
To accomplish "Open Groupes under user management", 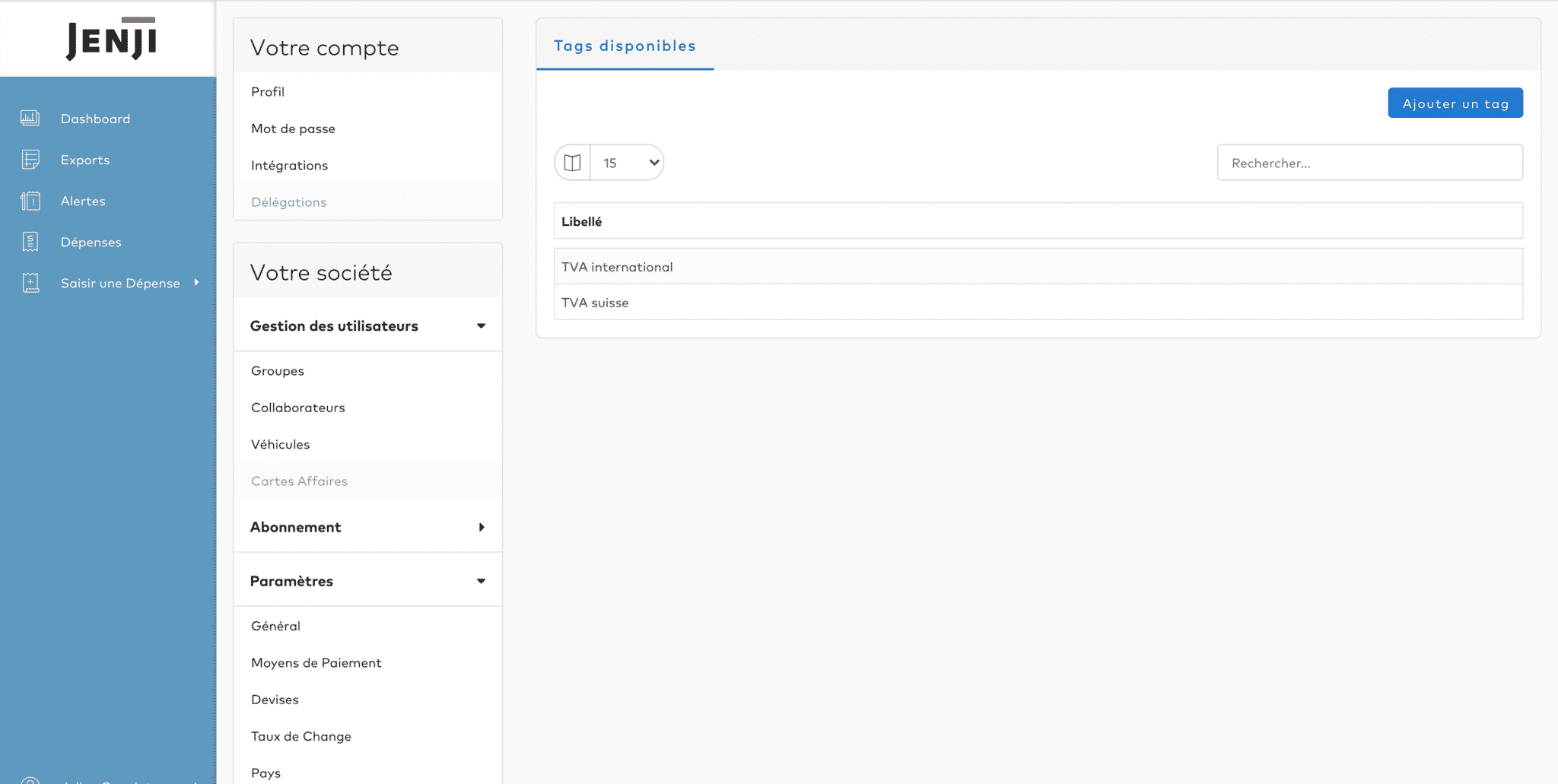I will pyautogui.click(x=278, y=370).
